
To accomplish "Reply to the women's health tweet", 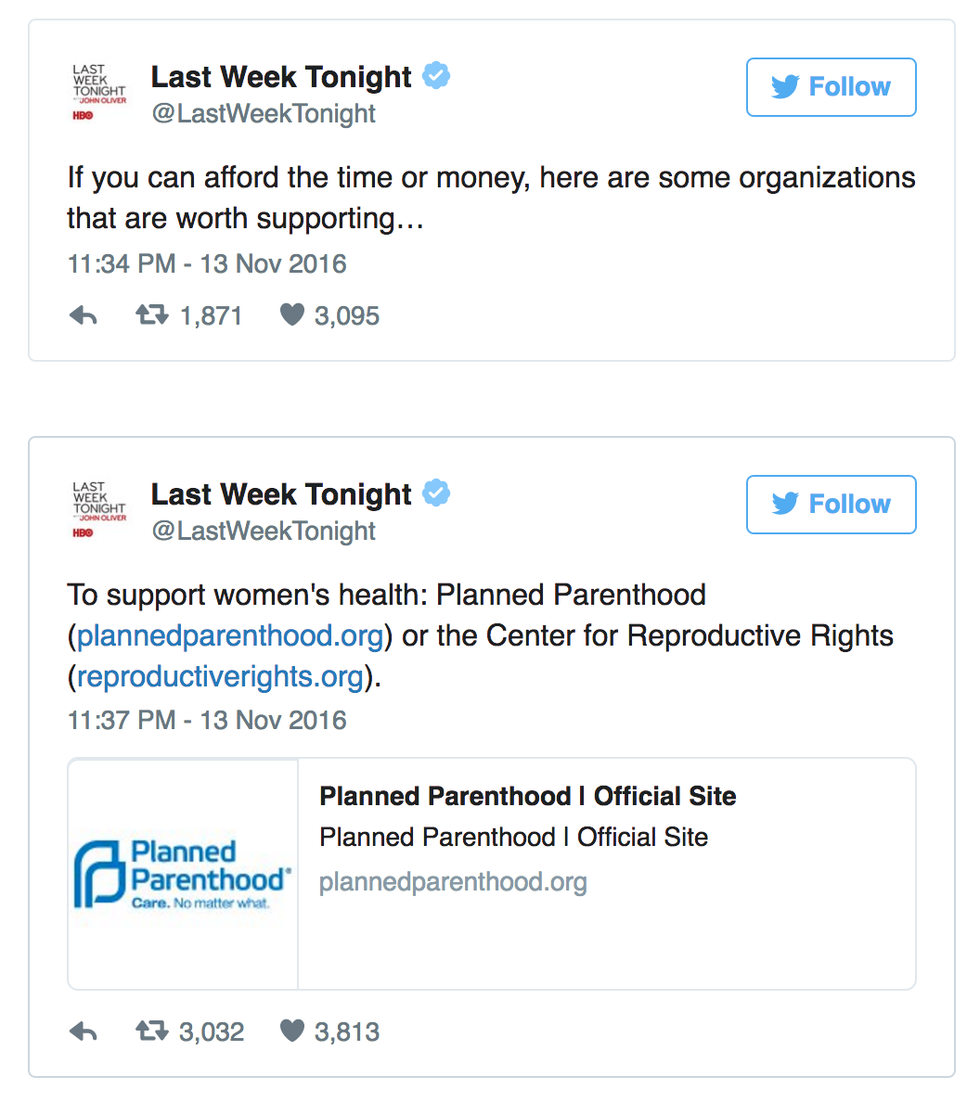I will [83, 1032].
